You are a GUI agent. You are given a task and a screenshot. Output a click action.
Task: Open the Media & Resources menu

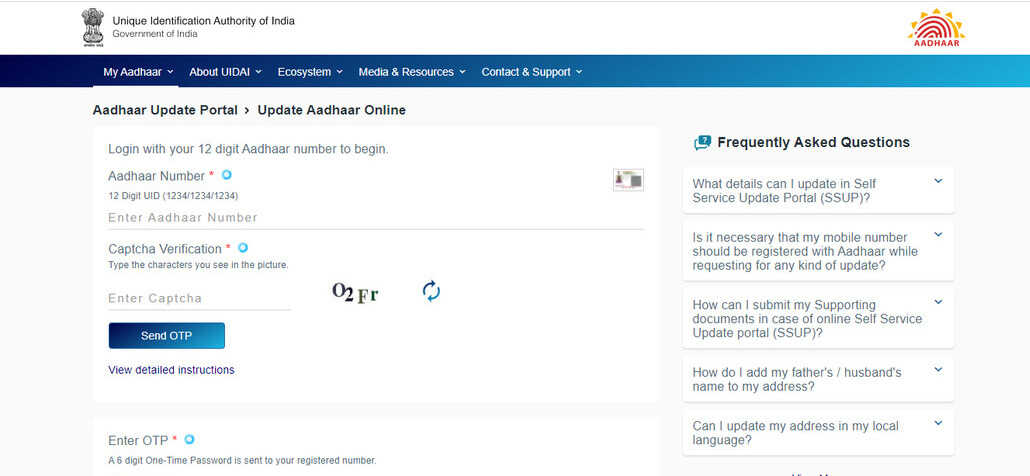click(412, 72)
